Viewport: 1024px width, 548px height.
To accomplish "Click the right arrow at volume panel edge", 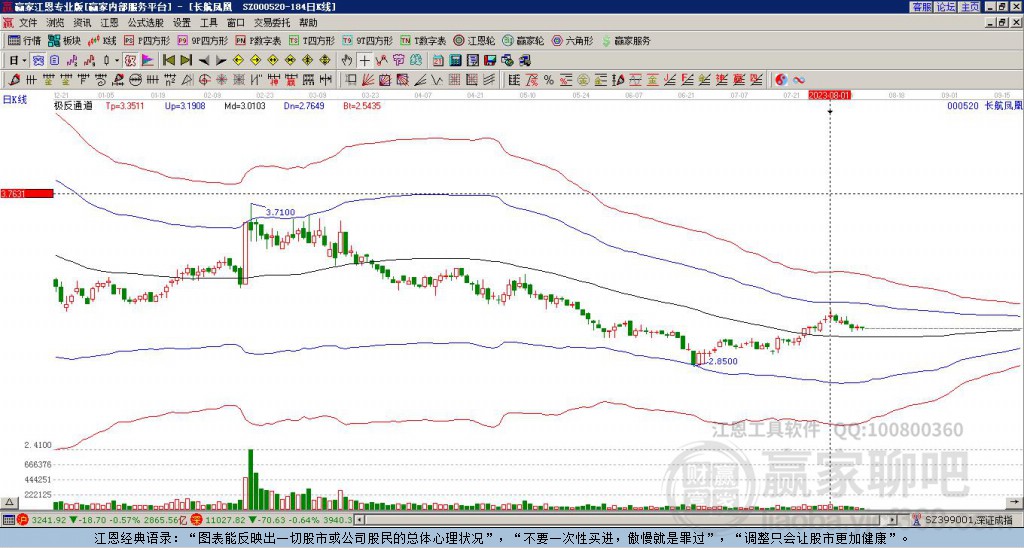I will click(1016, 502).
